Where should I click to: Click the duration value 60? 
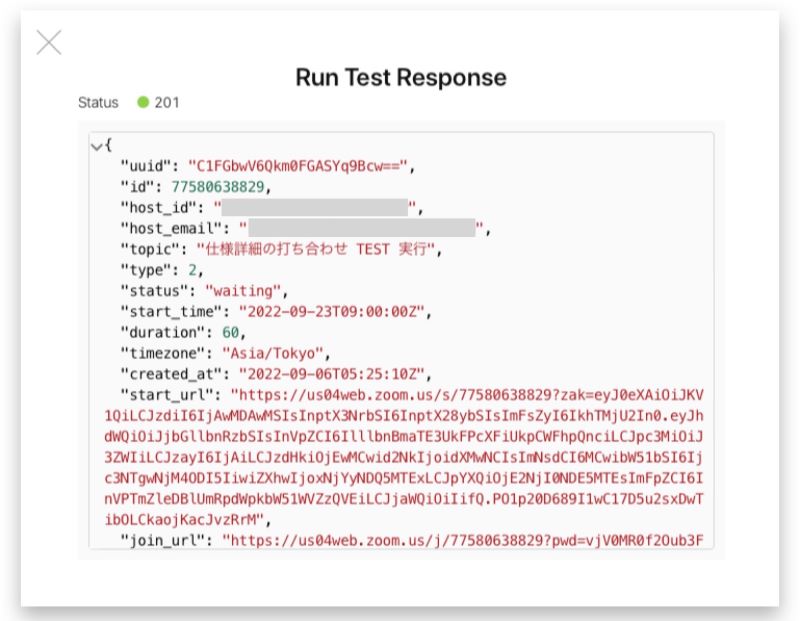click(x=230, y=333)
